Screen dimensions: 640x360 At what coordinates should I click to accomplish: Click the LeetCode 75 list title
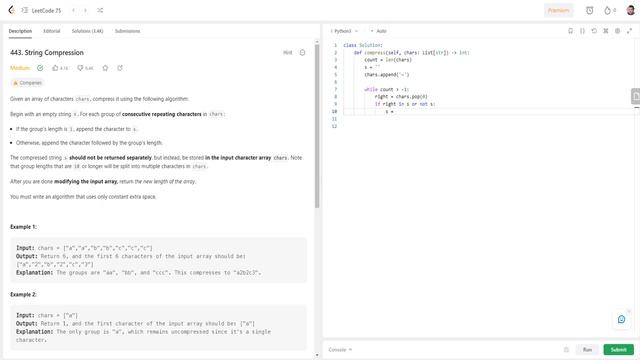[x=46, y=11]
